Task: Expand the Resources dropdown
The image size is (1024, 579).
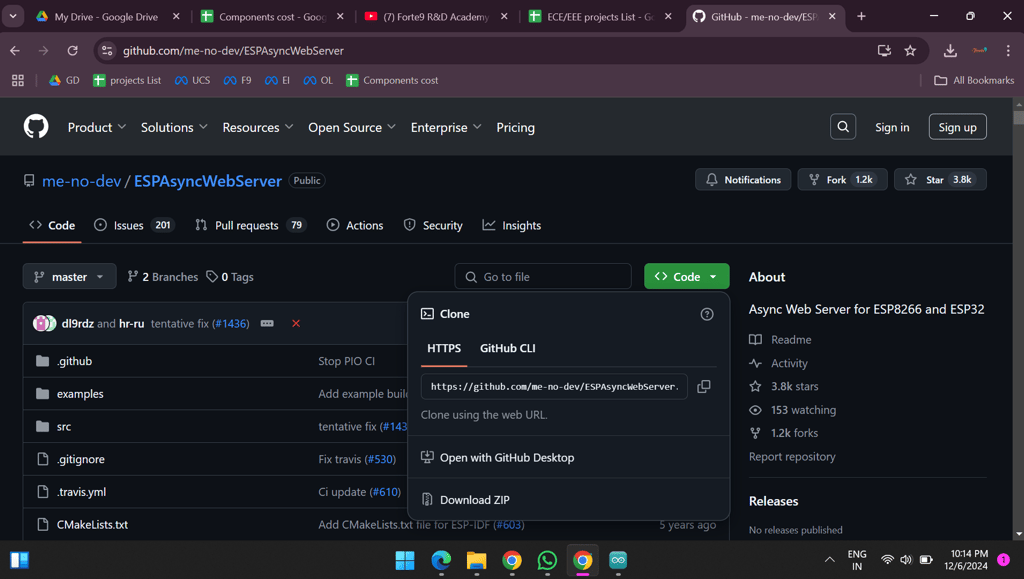Action: pyautogui.click(x=257, y=127)
